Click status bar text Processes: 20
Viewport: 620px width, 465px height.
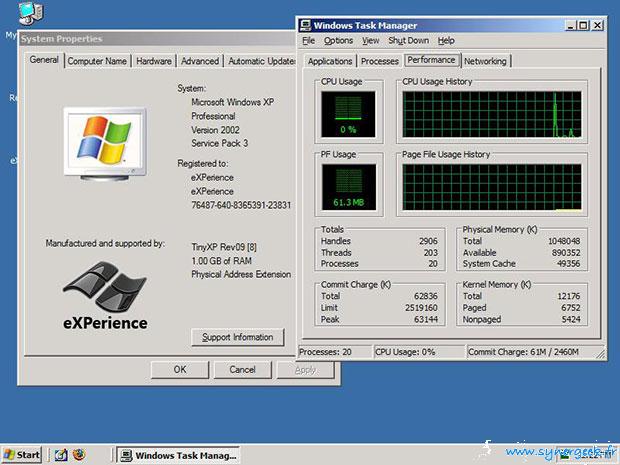pyautogui.click(x=325, y=352)
